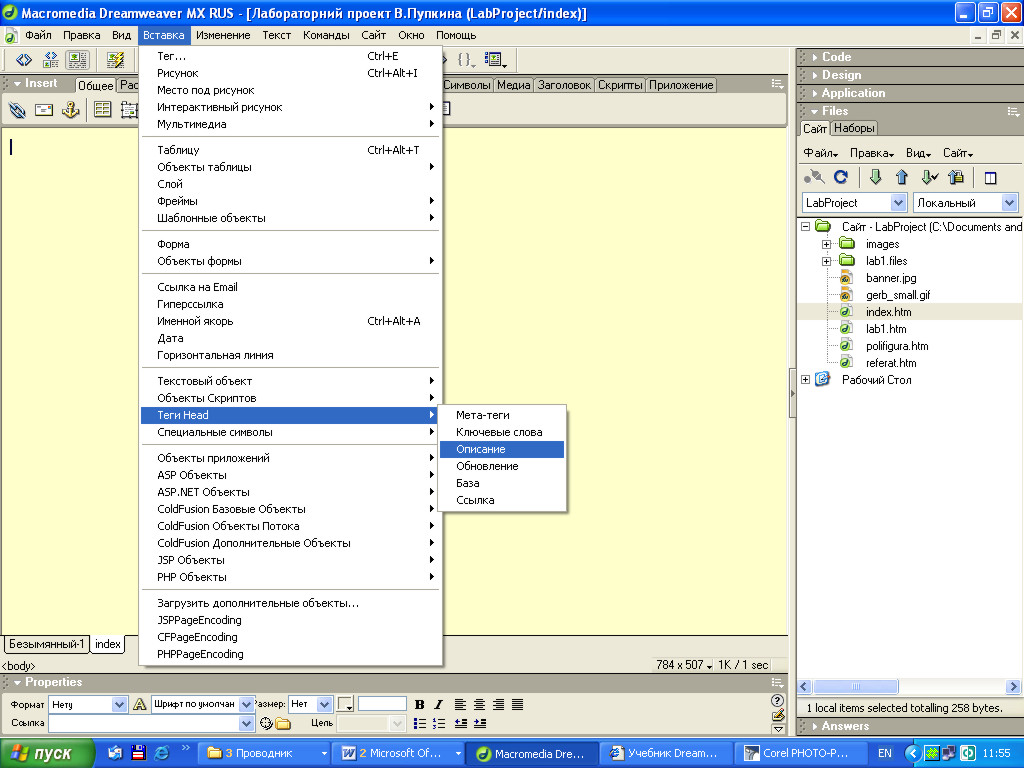
Task: Expand the Code panel group
Action: point(815,57)
